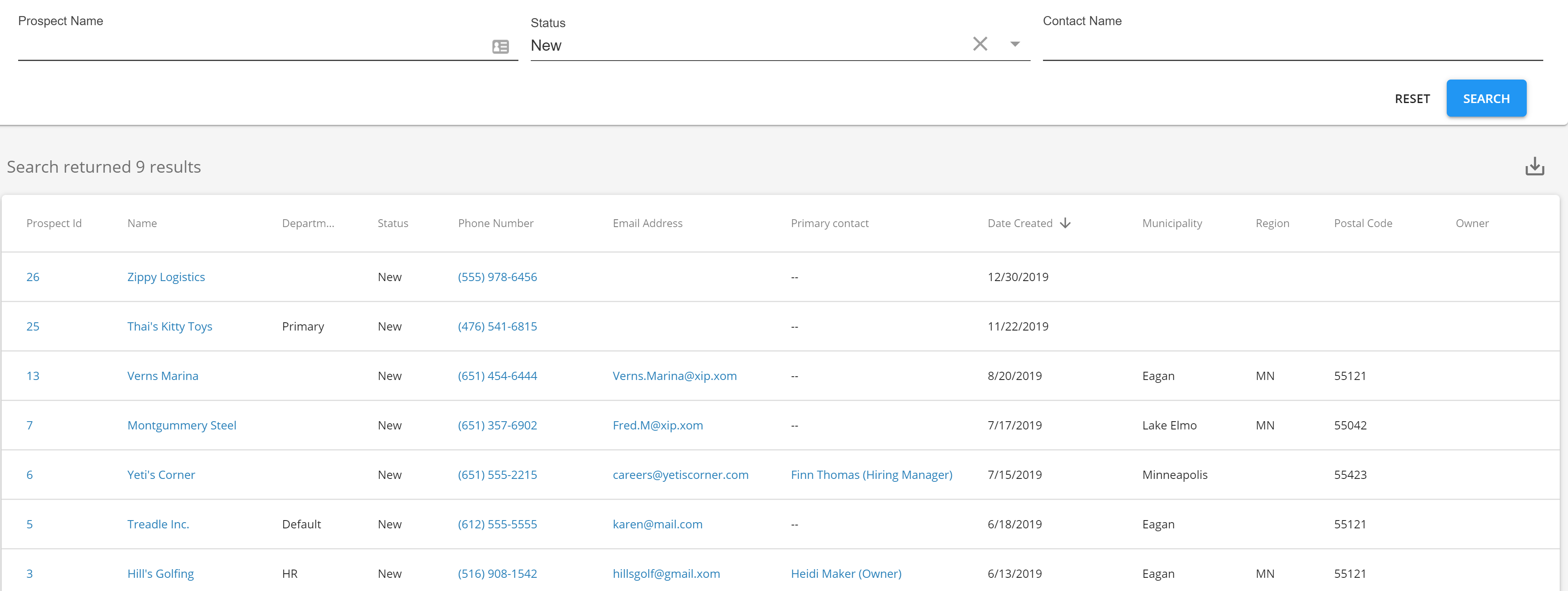Clear the Status field with X icon

979,44
